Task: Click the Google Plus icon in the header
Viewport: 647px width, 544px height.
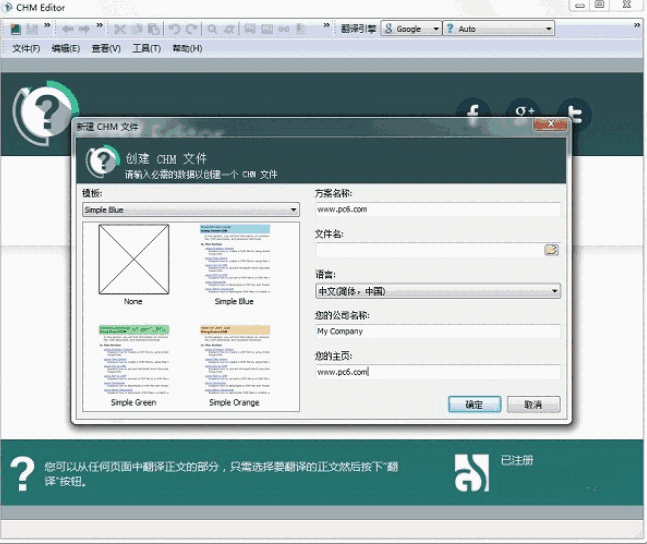Action: pyautogui.click(x=524, y=112)
